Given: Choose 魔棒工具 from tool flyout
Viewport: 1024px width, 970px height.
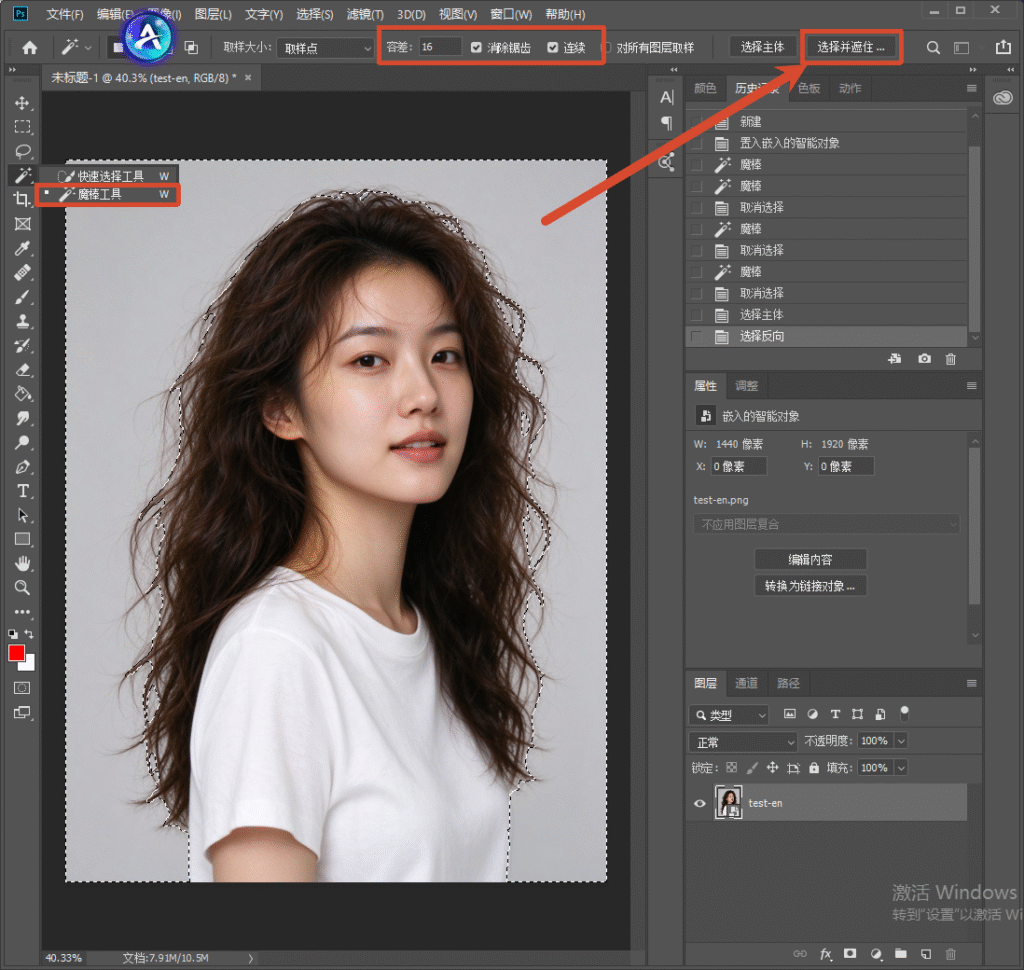Looking at the screenshot, I should 108,195.
